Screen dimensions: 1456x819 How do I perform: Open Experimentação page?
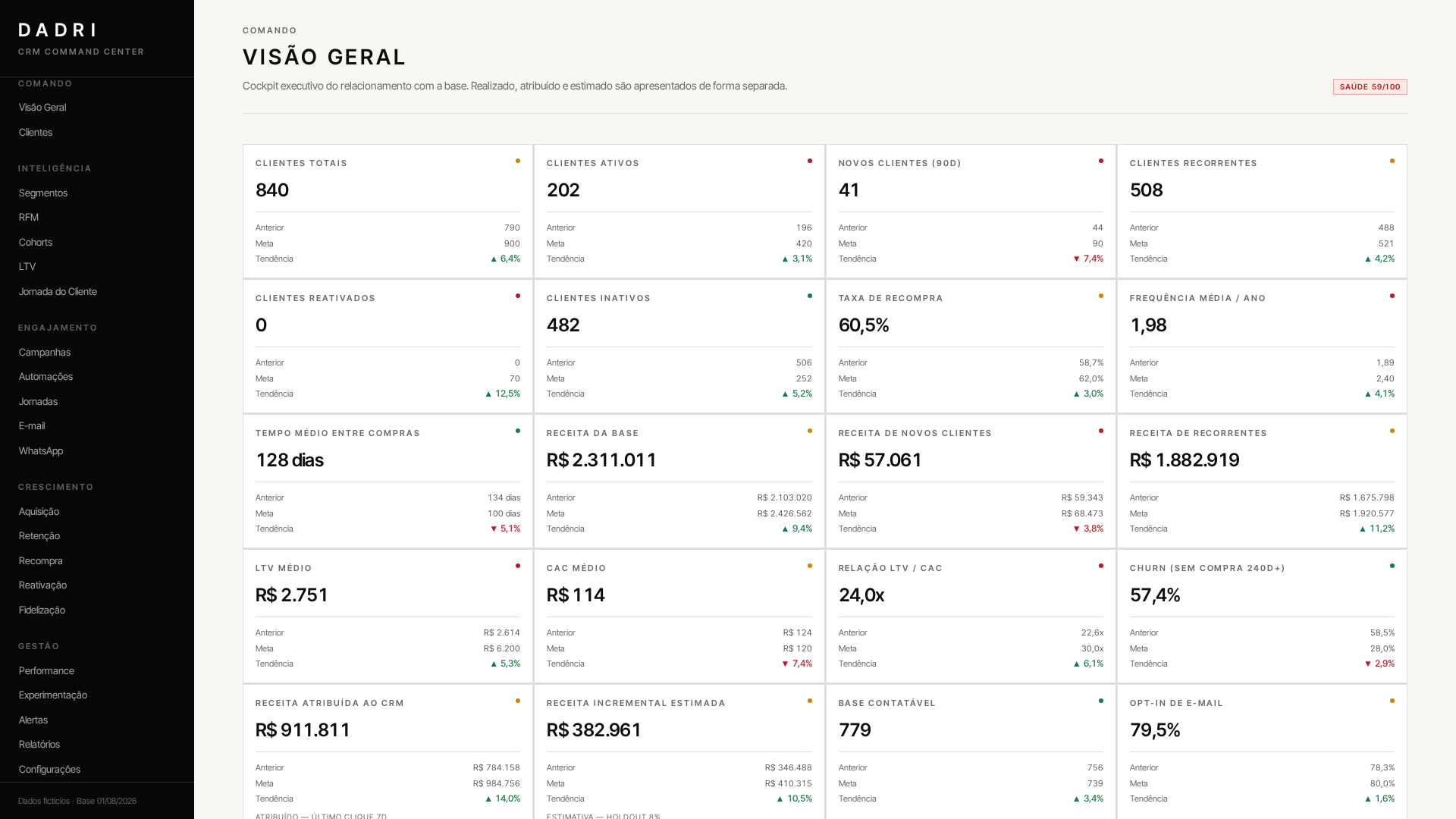click(53, 695)
